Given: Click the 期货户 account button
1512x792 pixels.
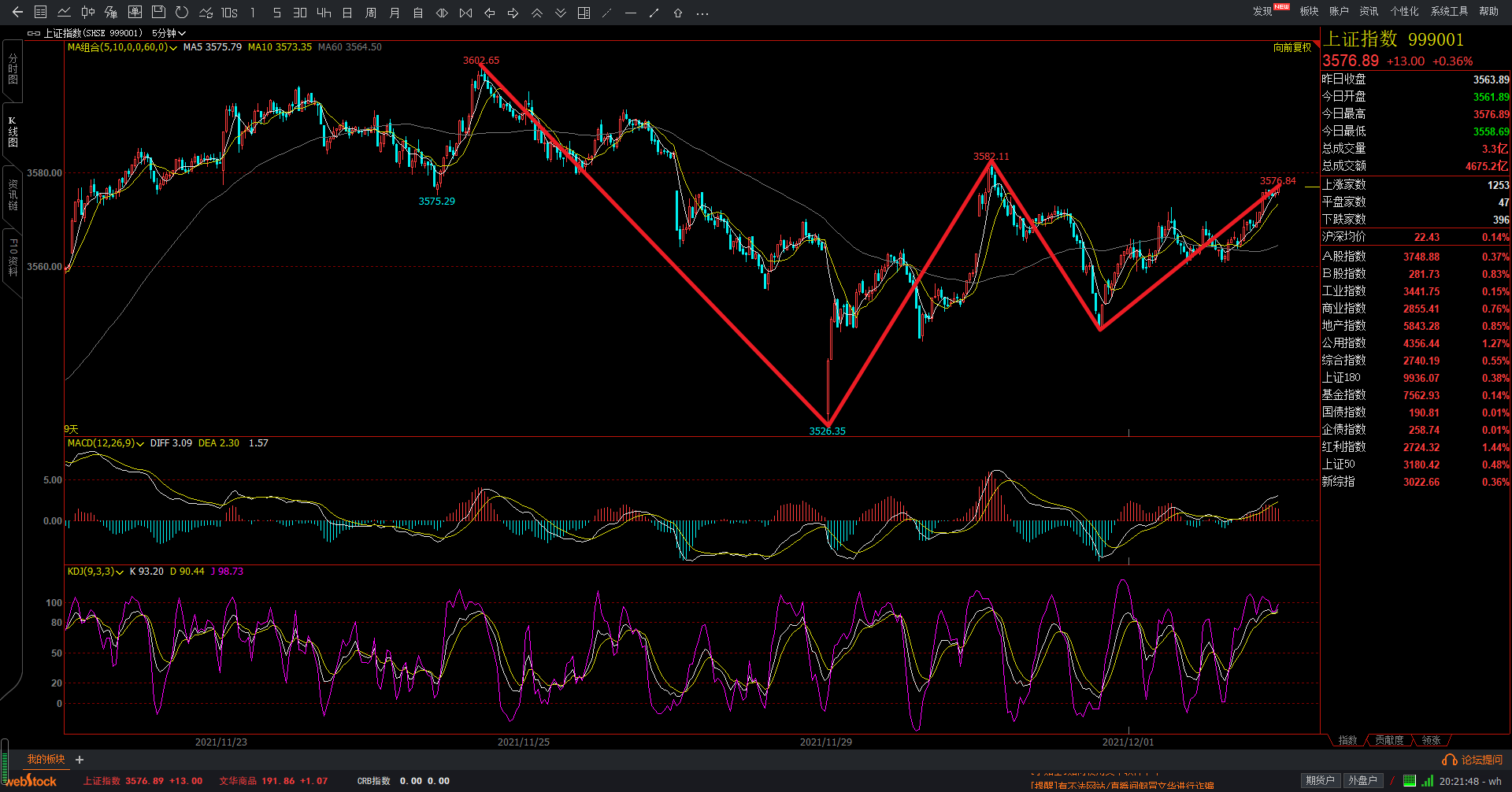Looking at the screenshot, I should tap(1320, 780).
